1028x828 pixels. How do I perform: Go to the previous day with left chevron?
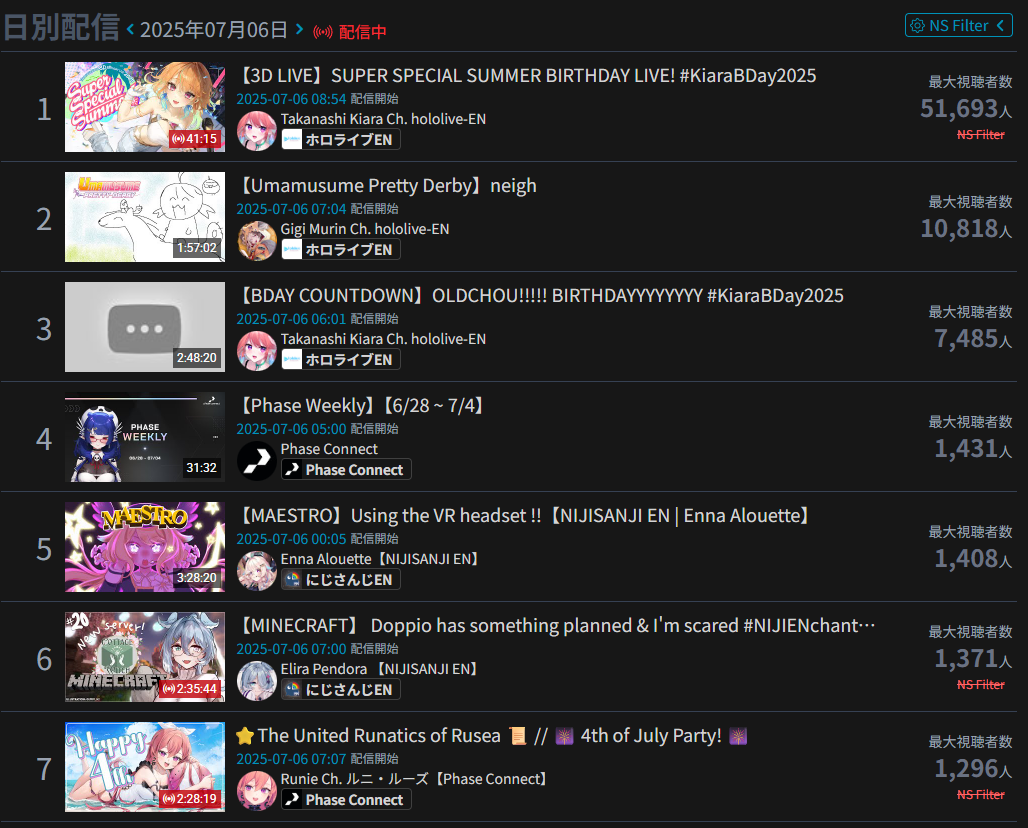pos(130,30)
